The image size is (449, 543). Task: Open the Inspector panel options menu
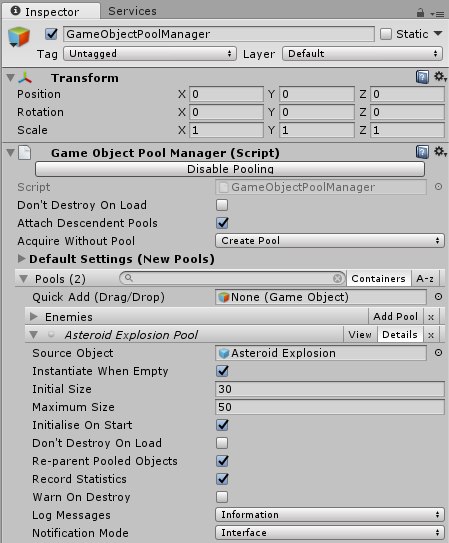click(437, 14)
